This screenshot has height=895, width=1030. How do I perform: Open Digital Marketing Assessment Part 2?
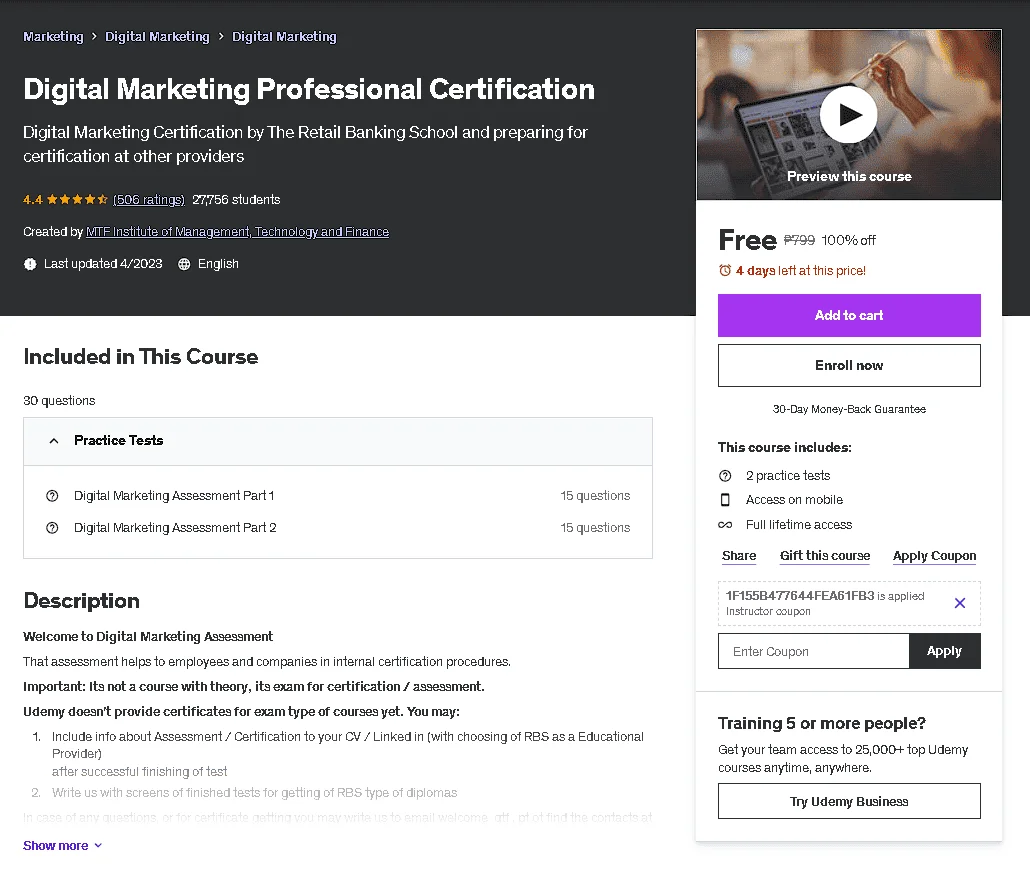[175, 528]
